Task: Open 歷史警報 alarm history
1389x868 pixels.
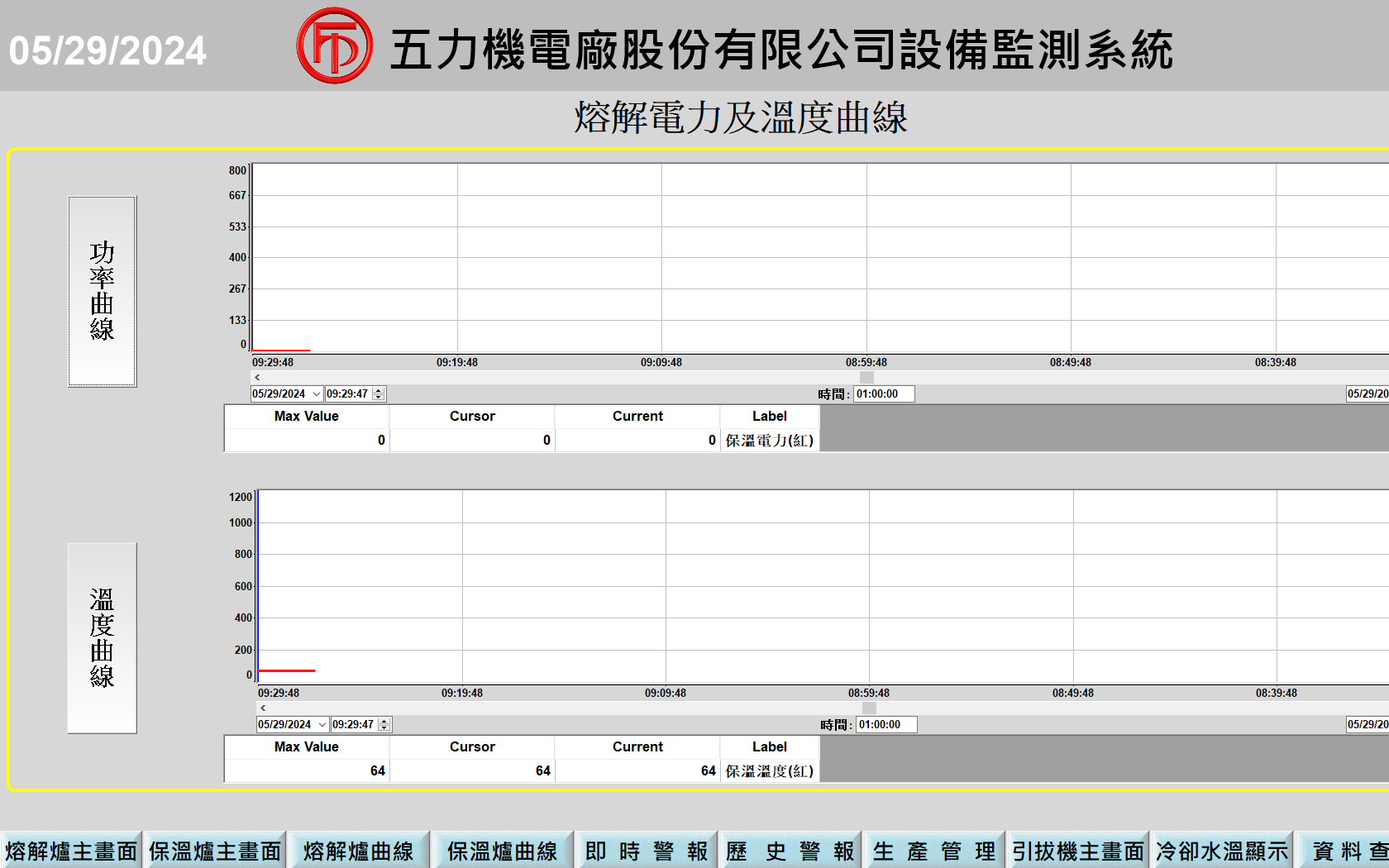Action: 790,851
